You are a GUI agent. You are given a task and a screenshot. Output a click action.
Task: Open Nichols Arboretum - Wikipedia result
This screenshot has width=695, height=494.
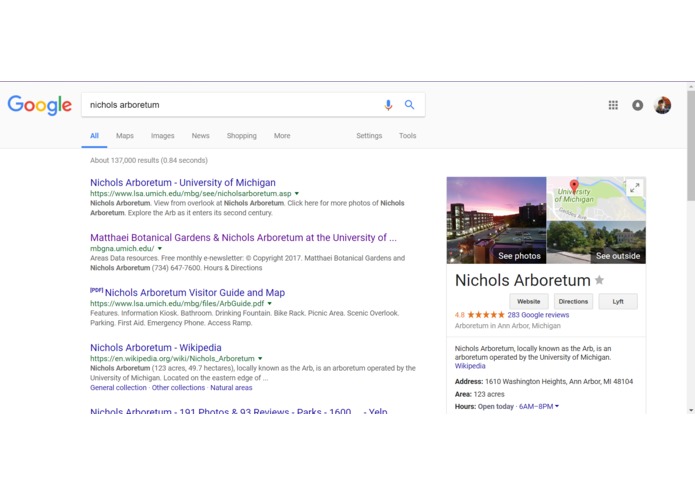pyautogui.click(x=156, y=347)
